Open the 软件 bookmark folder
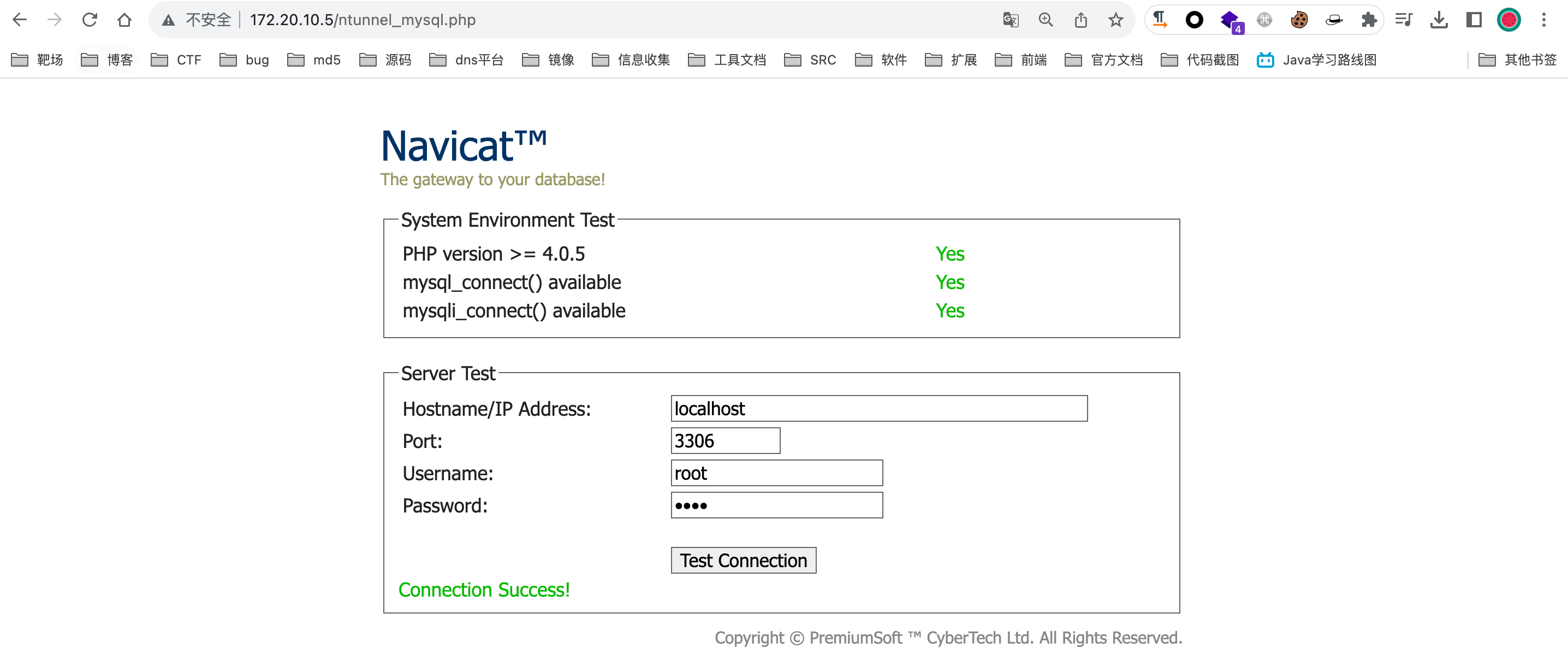The height and width of the screenshot is (672, 1568). click(x=881, y=60)
